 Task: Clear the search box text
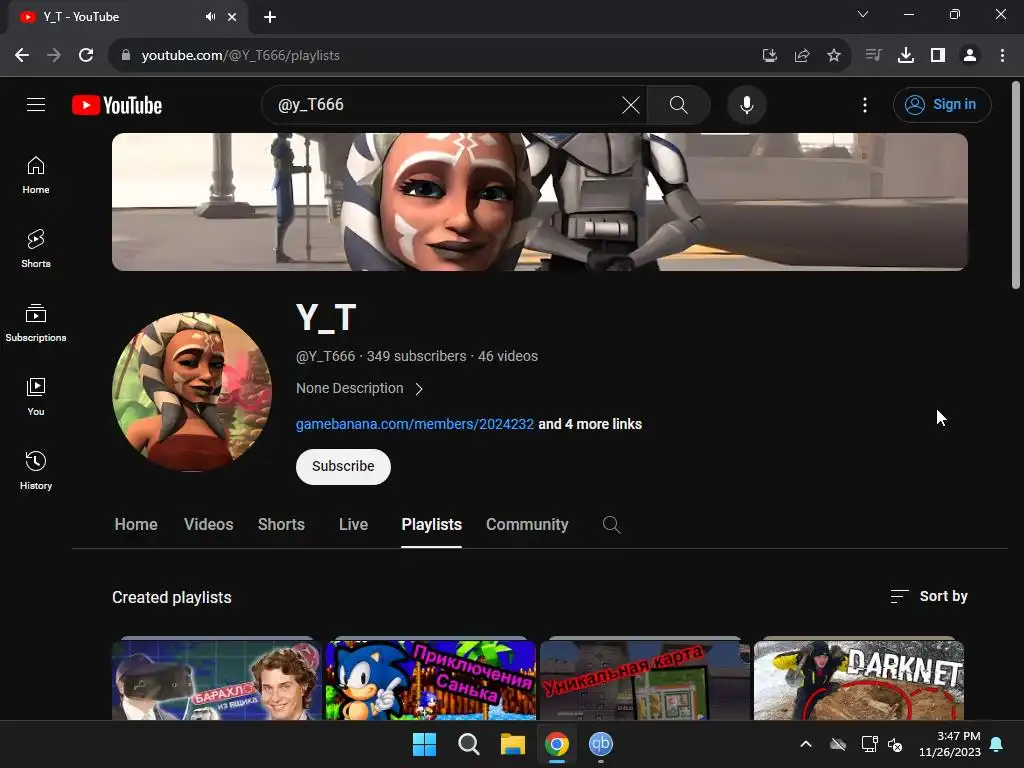(x=631, y=104)
